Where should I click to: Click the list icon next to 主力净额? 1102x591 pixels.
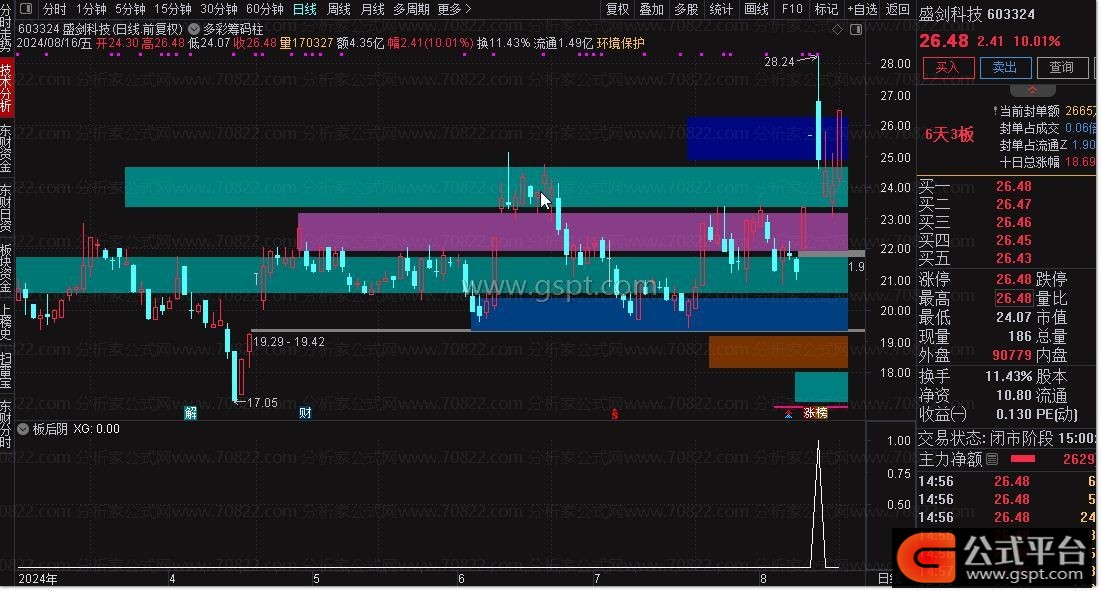pyautogui.click(x=992, y=459)
